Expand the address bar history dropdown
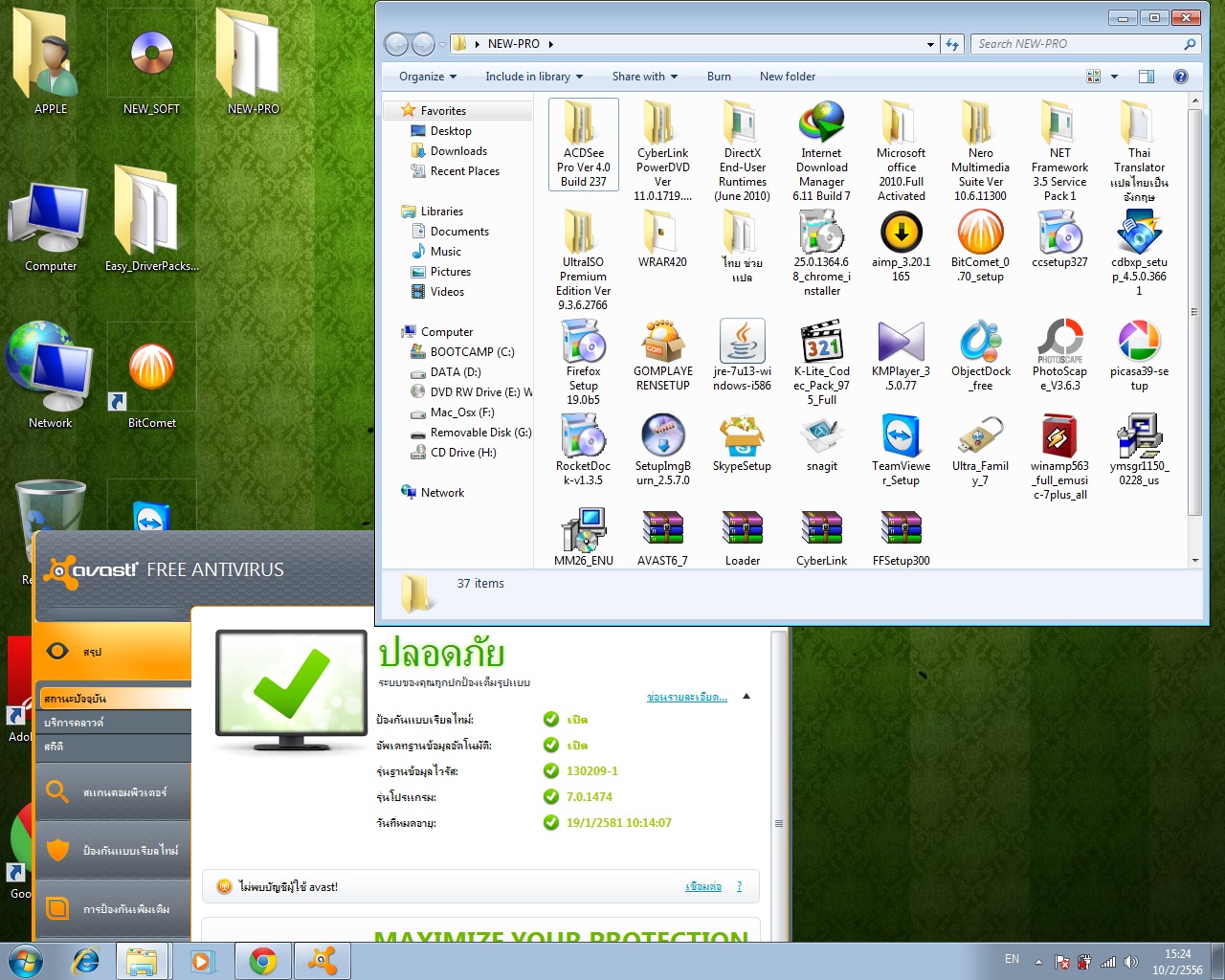The height and width of the screenshot is (980, 1225). tap(930, 44)
